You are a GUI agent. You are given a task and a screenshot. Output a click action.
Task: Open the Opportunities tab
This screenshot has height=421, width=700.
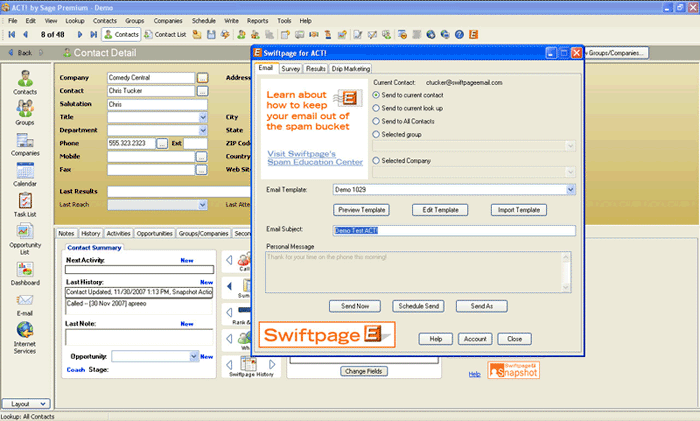click(x=154, y=233)
